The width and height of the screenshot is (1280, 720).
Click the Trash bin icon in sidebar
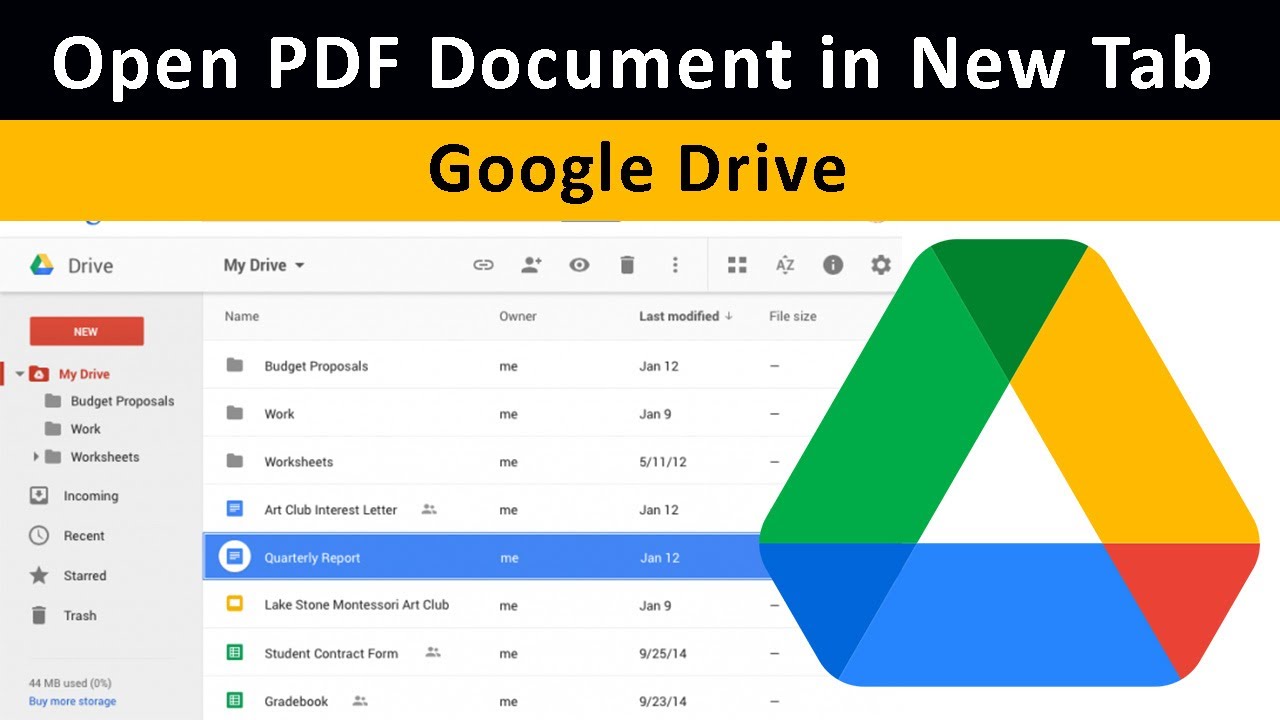coord(39,616)
